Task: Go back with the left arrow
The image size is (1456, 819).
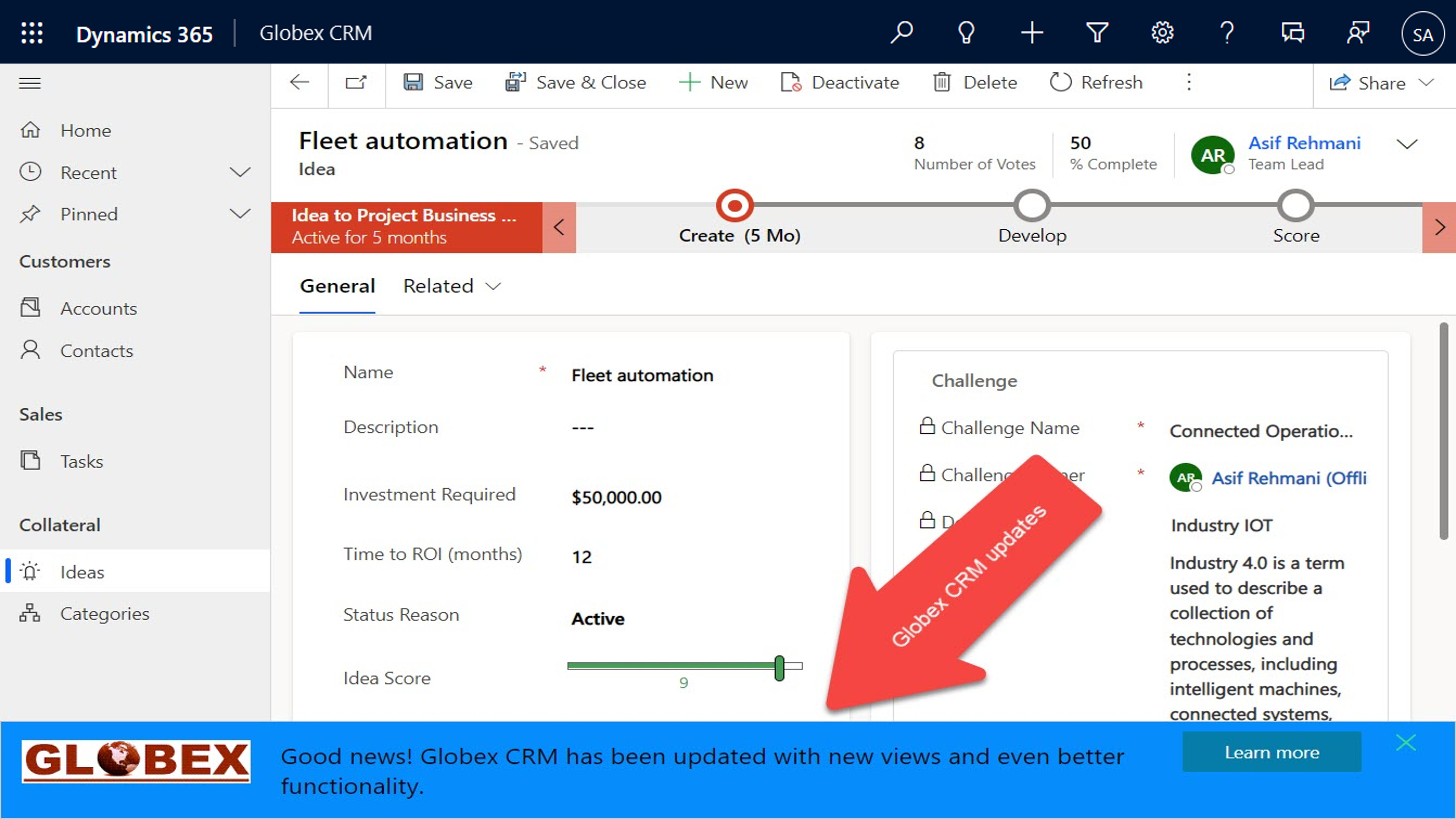Action: coord(299,82)
